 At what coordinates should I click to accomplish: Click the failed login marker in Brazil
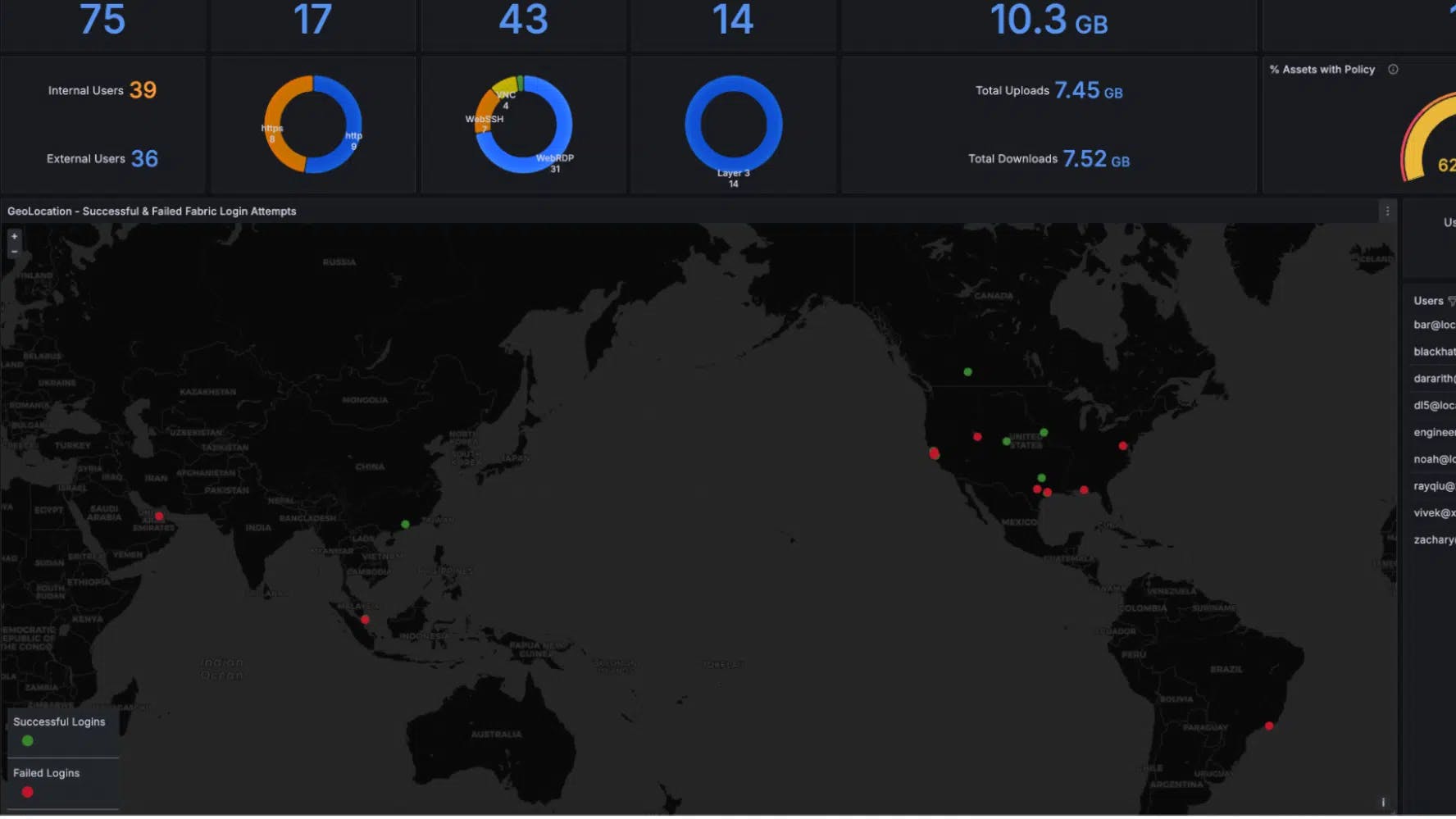tap(1269, 726)
